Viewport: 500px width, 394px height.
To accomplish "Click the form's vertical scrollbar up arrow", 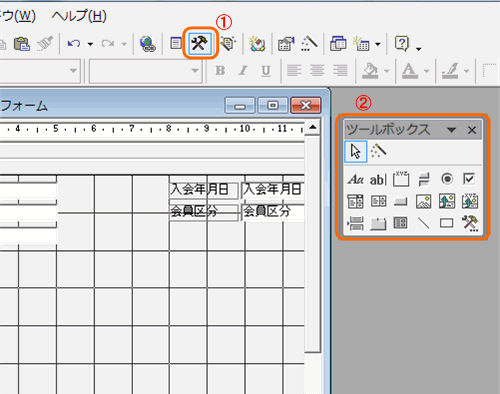I will click(313, 127).
